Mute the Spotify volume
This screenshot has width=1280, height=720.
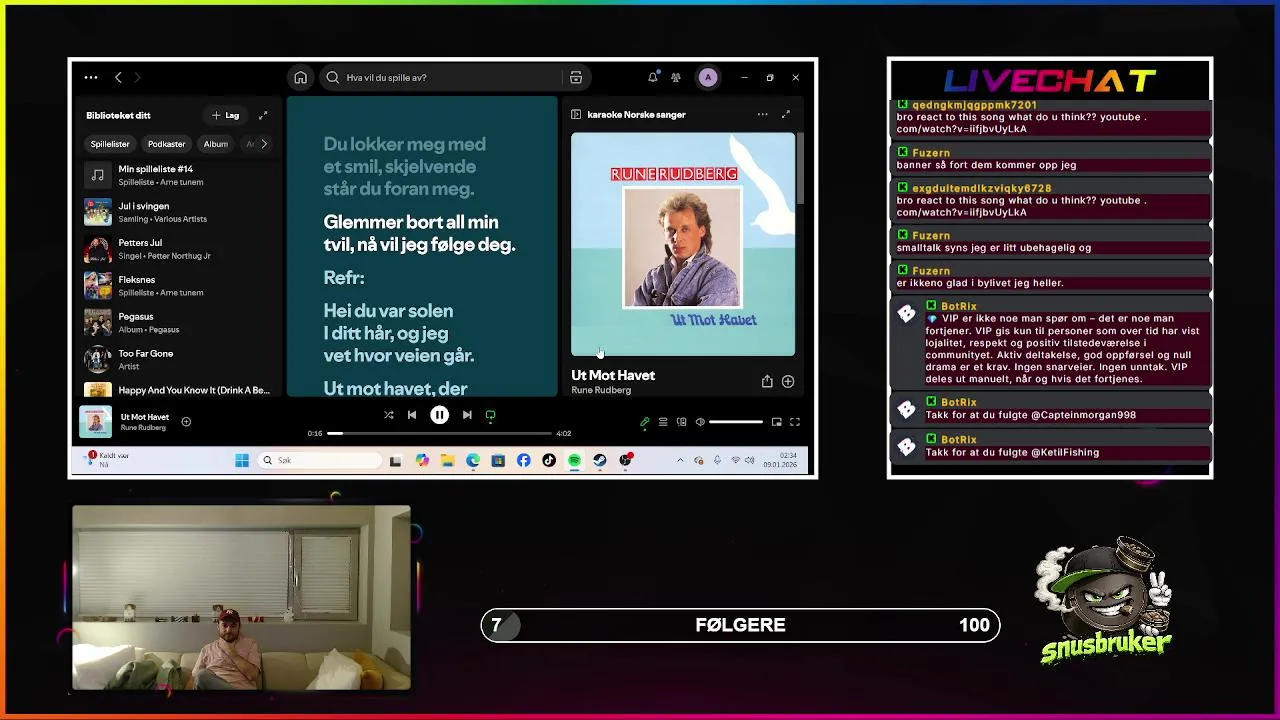click(700, 422)
